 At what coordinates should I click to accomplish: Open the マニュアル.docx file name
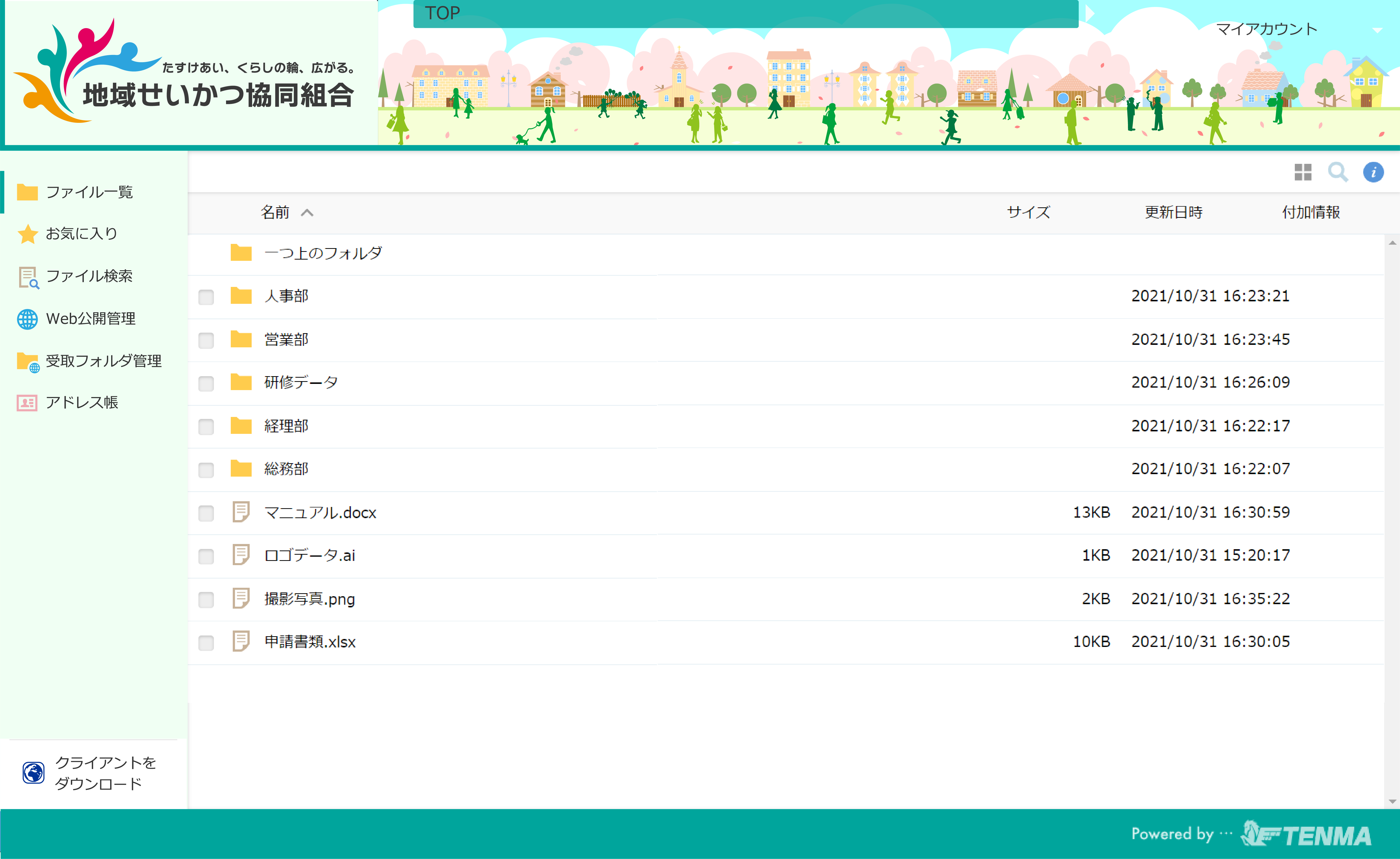click(321, 512)
